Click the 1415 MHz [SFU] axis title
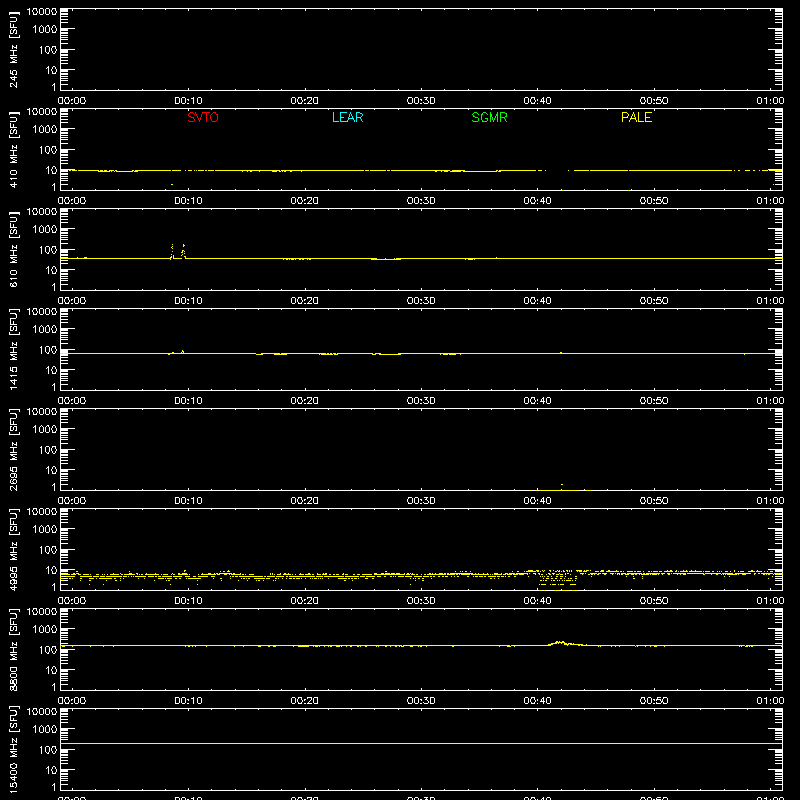The image size is (800, 800). click(13, 349)
